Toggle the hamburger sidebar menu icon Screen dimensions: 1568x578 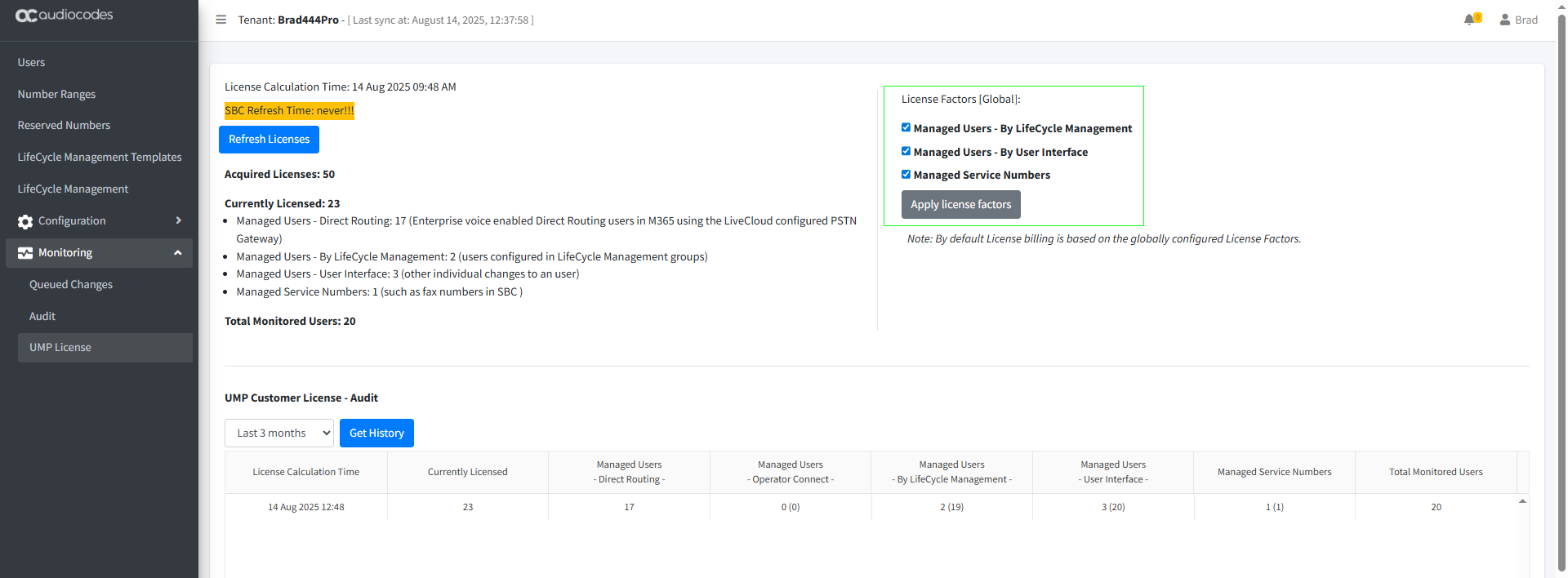click(220, 20)
